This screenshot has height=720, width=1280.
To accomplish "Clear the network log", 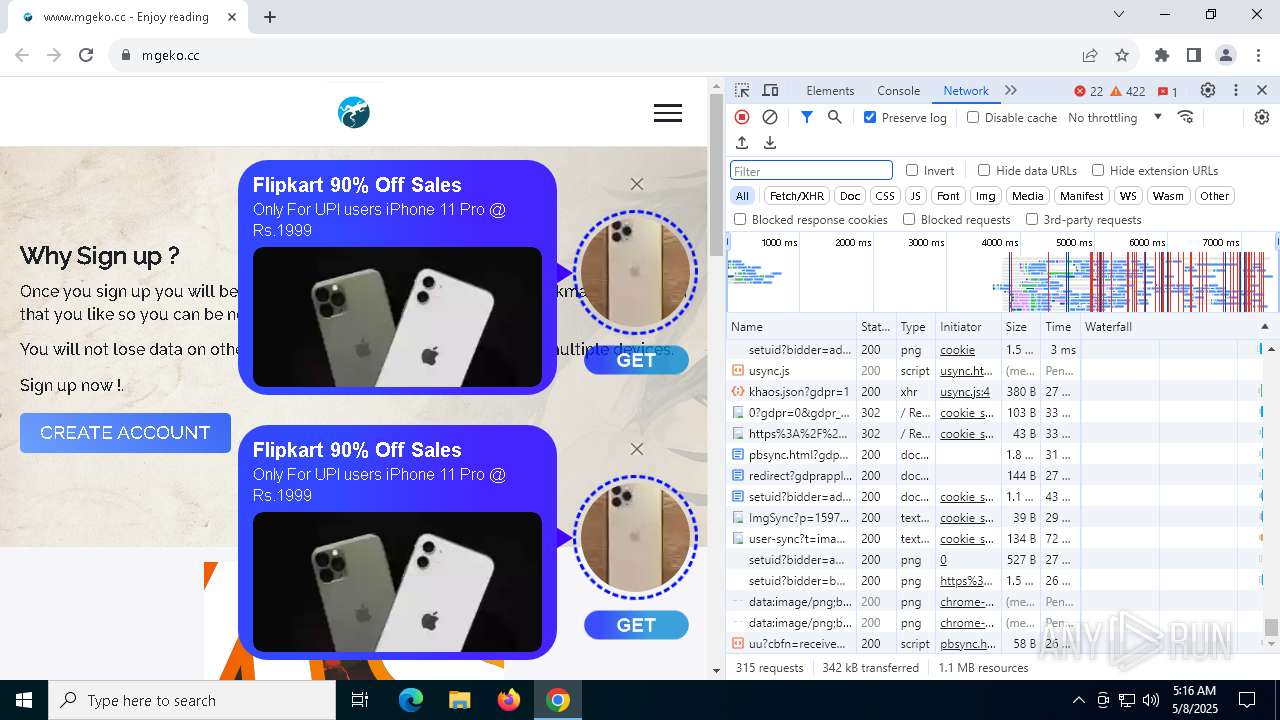I will [x=770, y=117].
